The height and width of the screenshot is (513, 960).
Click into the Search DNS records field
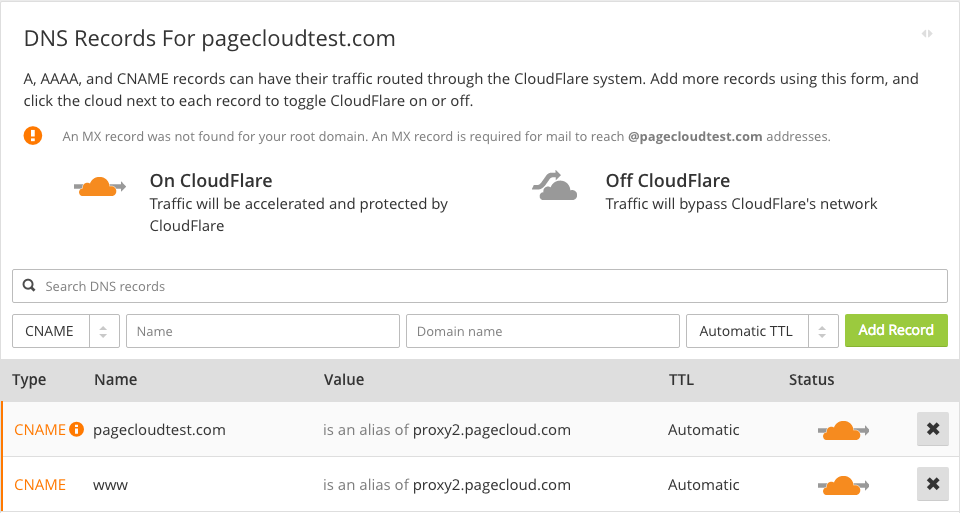pos(490,286)
